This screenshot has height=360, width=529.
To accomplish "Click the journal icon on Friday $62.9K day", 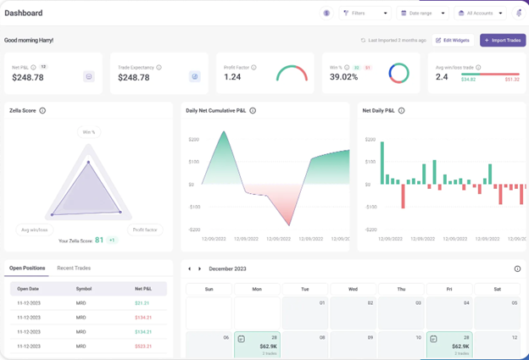I will (434, 339).
